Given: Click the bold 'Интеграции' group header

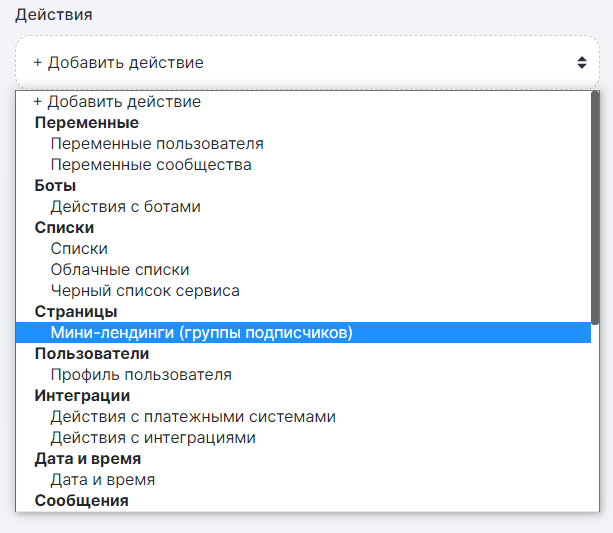Looking at the screenshot, I should click(x=82, y=396).
